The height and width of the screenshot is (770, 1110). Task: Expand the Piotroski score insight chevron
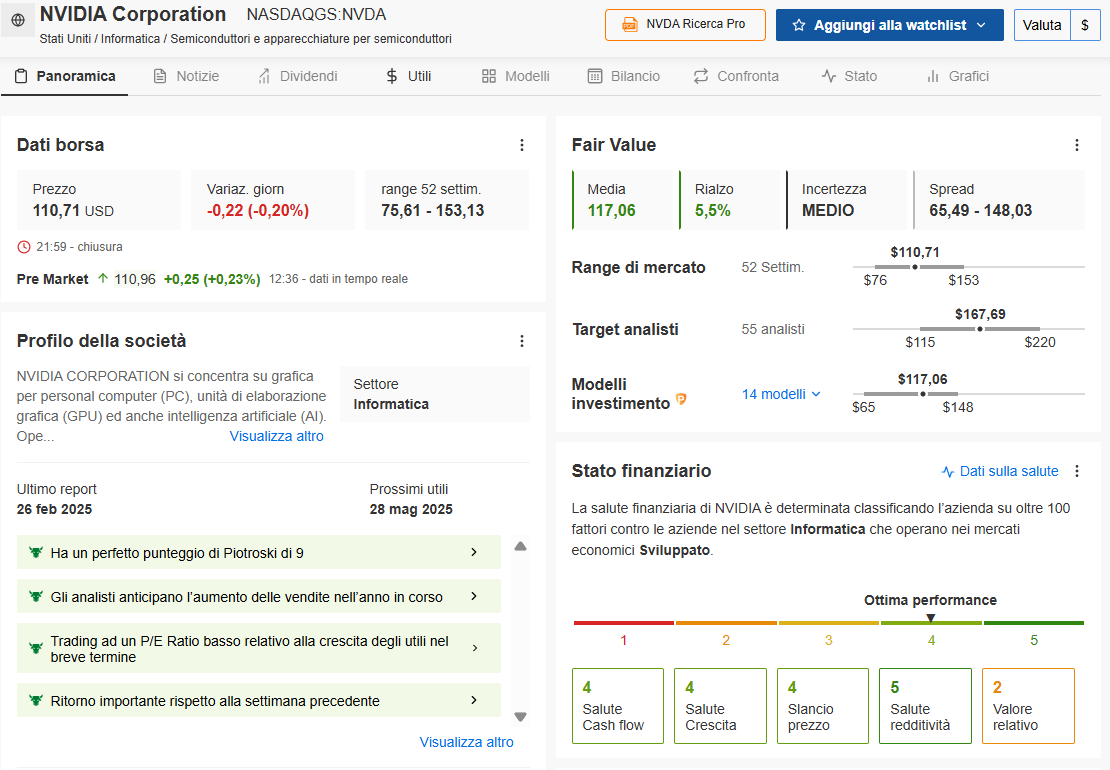[474, 552]
